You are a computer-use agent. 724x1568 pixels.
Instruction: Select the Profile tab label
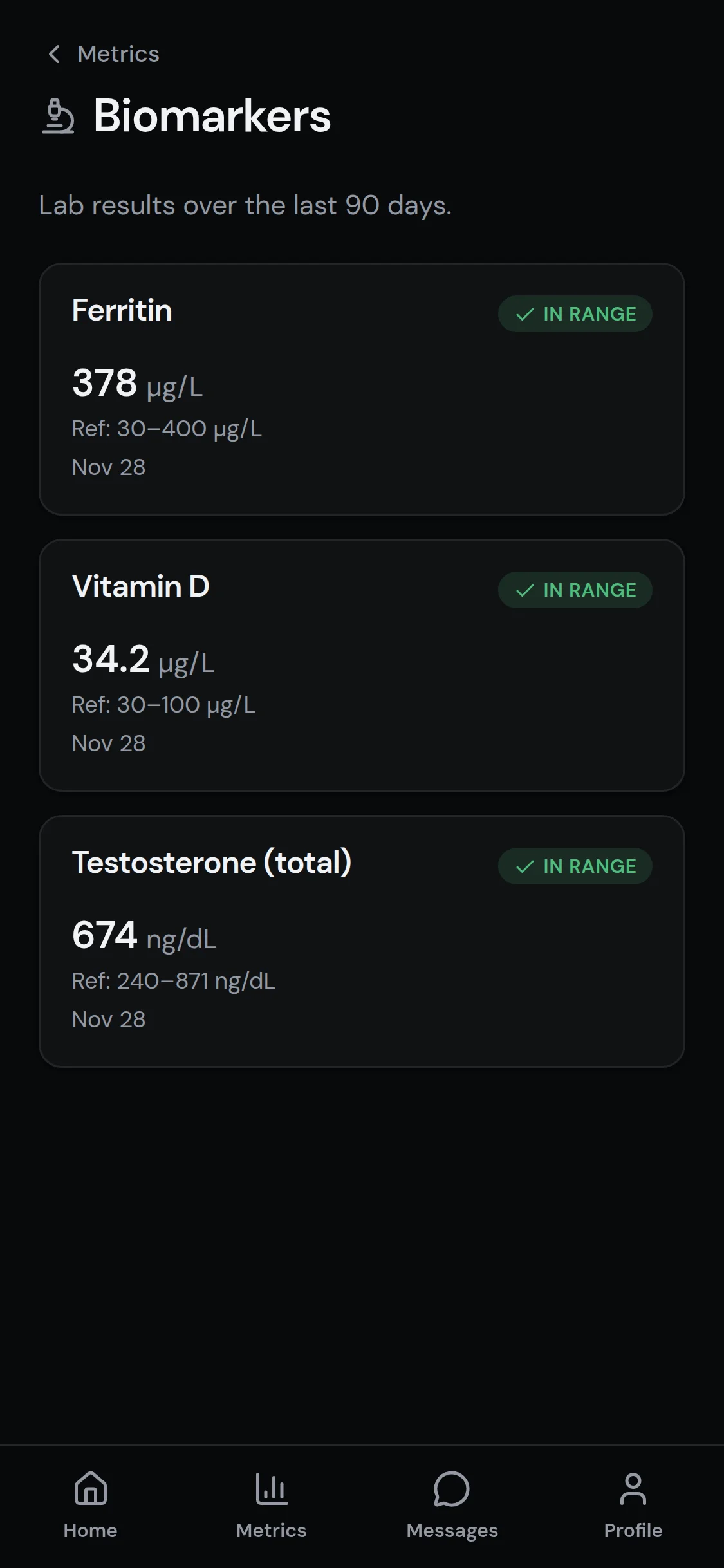click(633, 1531)
